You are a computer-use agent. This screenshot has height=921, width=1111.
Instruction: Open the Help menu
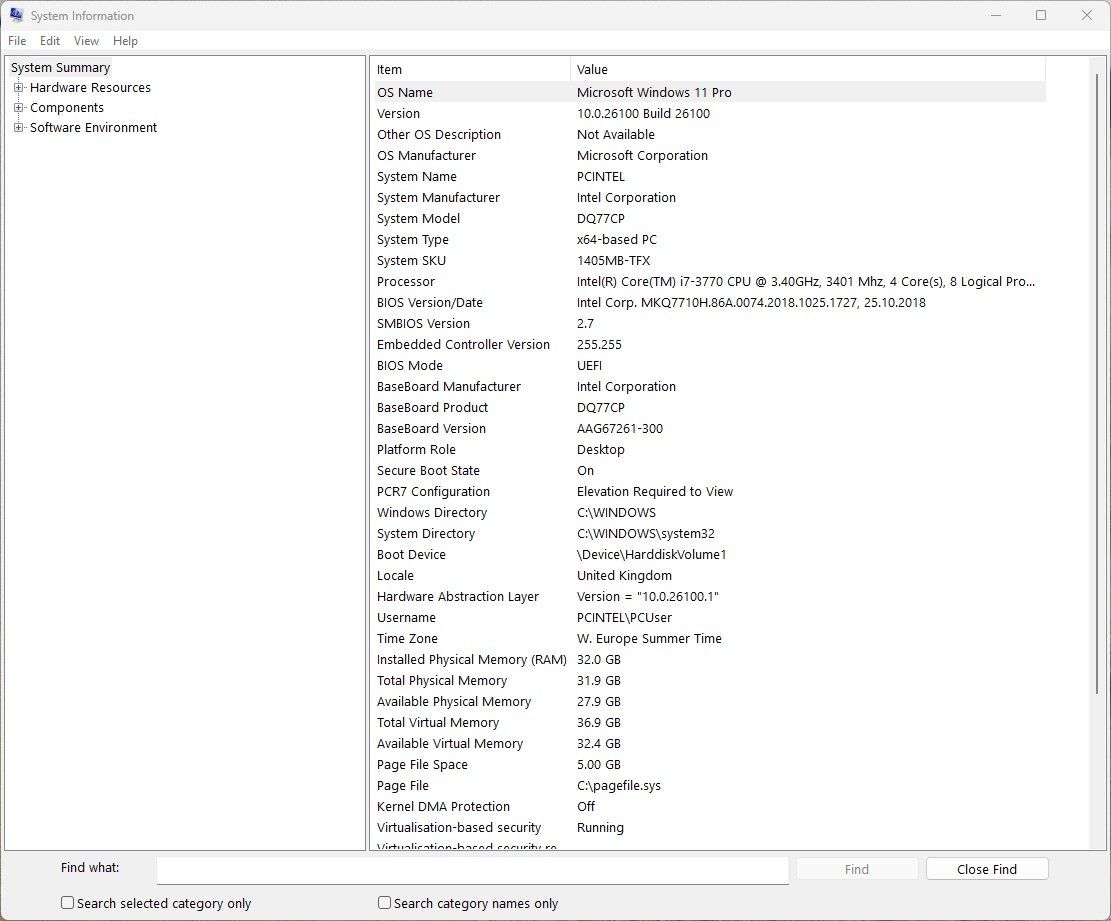click(x=125, y=41)
